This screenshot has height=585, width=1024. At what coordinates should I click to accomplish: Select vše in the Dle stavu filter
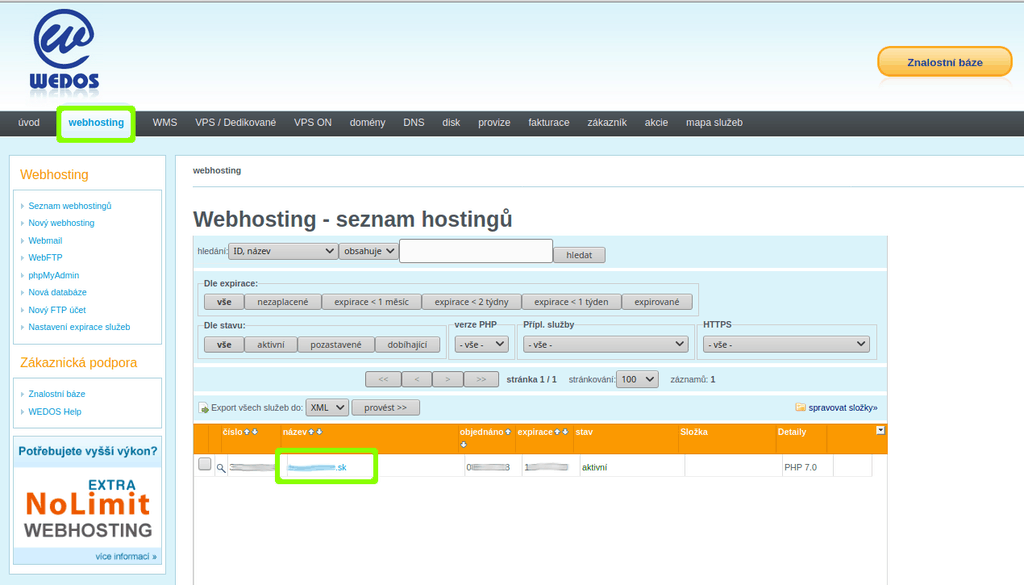click(x=224, y=345)
